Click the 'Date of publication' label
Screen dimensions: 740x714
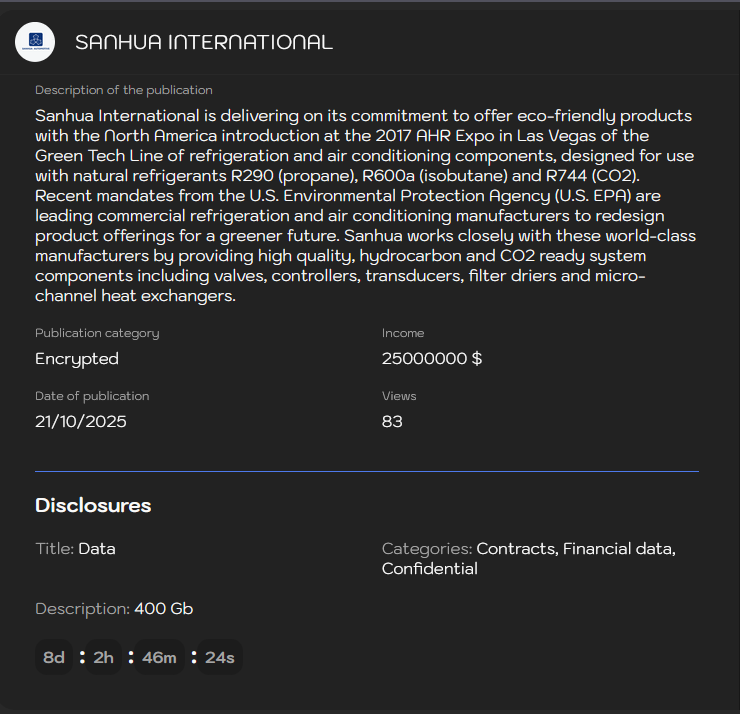[92, 396]
